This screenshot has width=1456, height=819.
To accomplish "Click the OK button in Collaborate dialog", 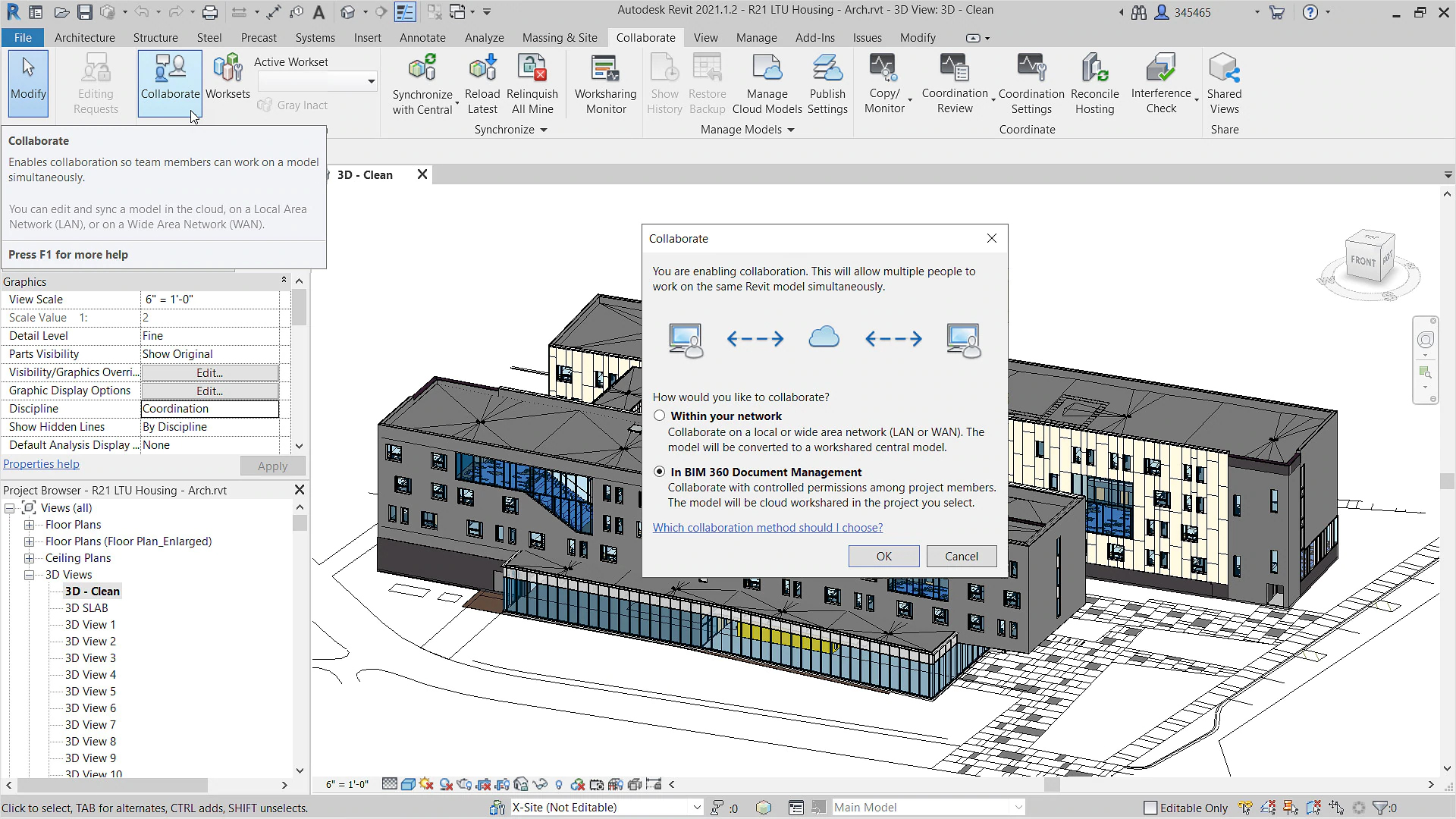I will 884,555.
